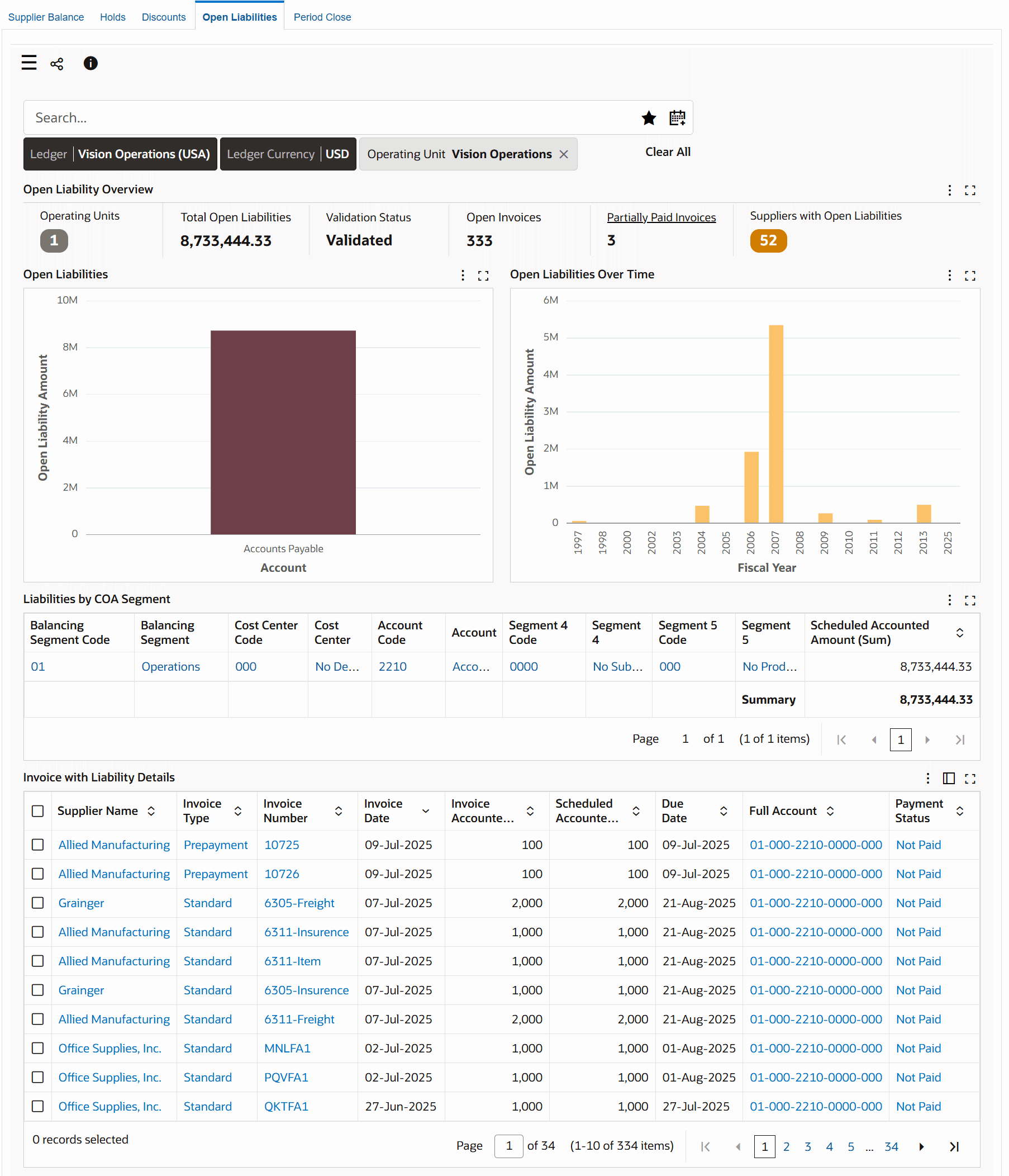Maximize the Open Liability Overview section
The height and width of the screenshot is (1176, 1009).
tap(970, 190)
